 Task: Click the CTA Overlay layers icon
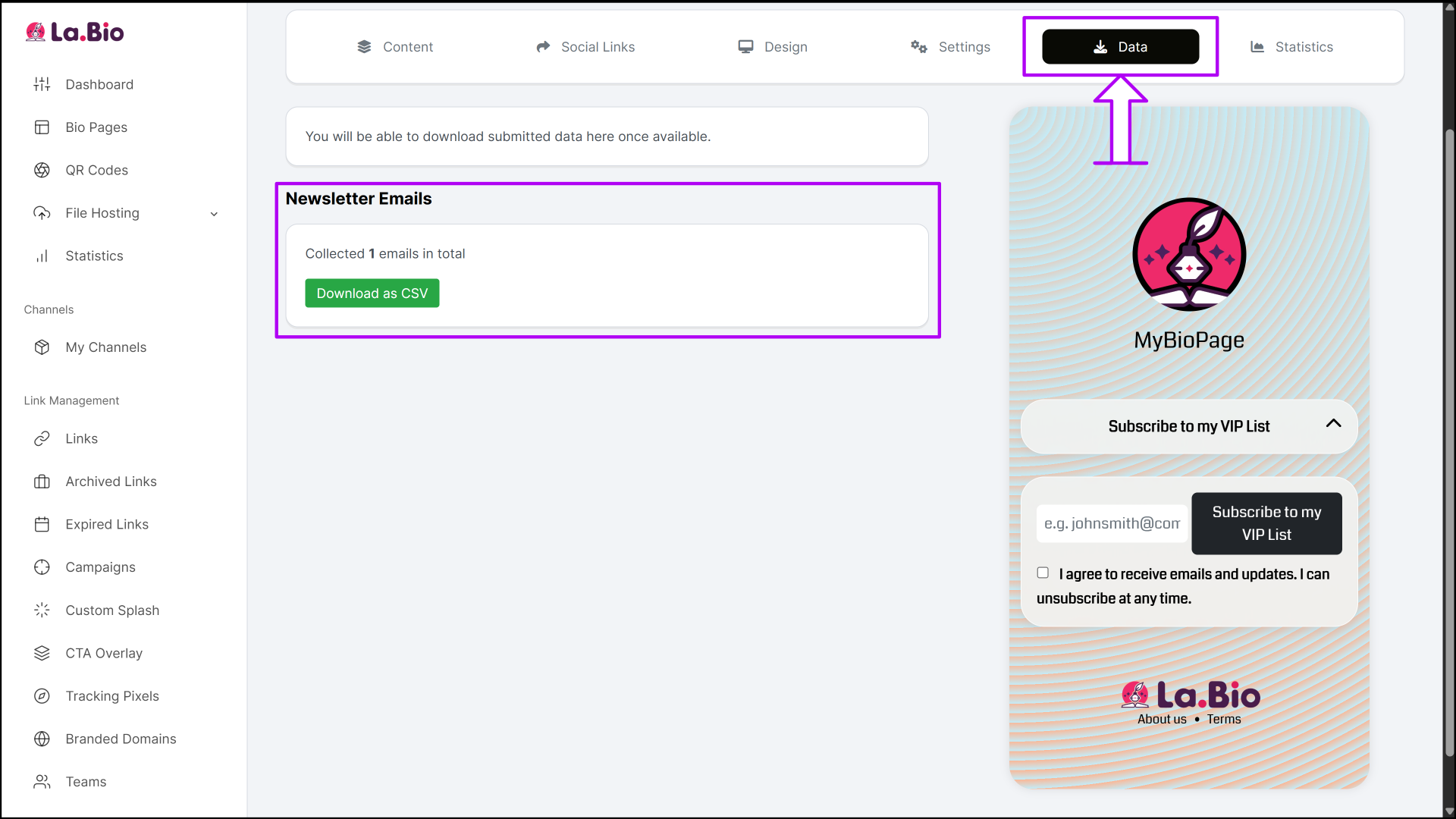(x=42, y=653)
